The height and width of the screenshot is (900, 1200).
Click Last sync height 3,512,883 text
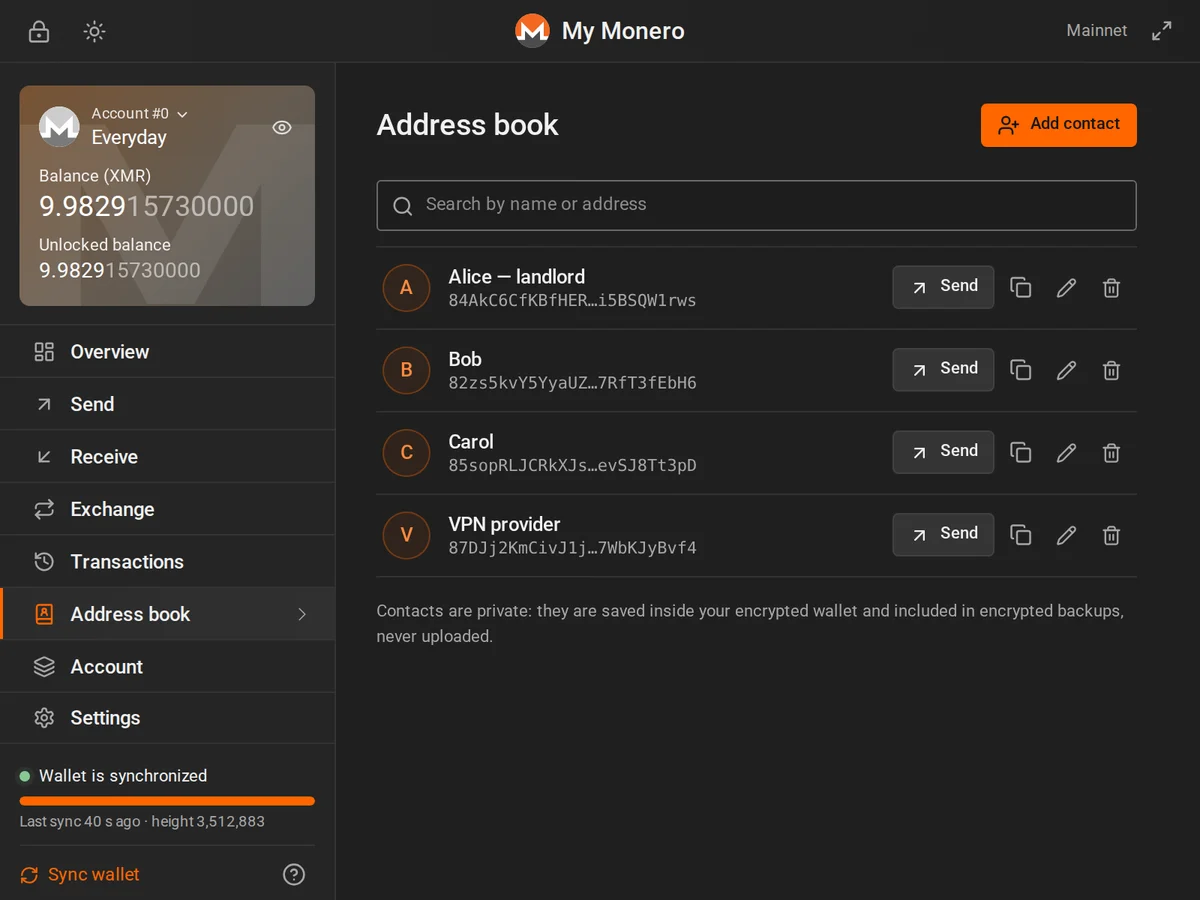(142, 822)
